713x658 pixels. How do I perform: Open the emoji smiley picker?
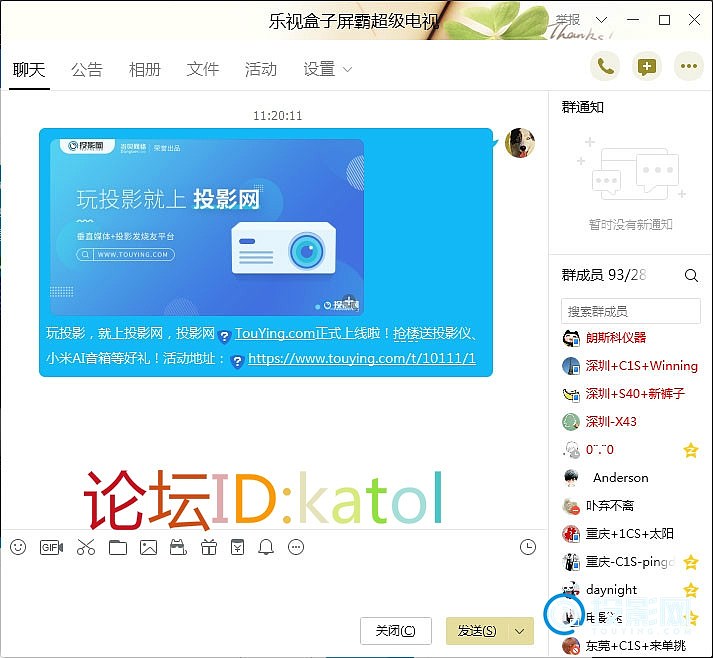[x=18, y=547]
